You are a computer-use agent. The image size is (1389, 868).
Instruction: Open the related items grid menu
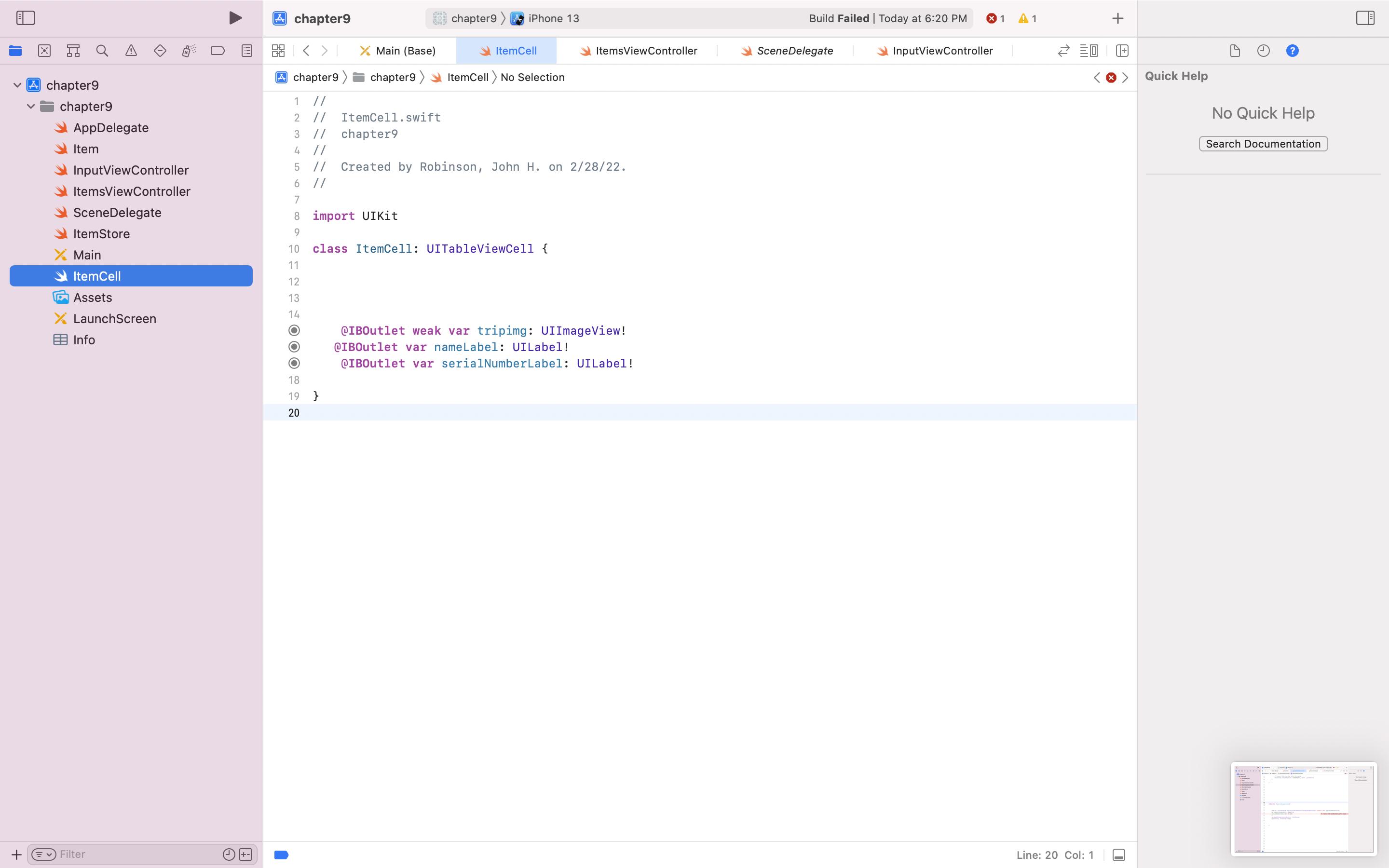(x=278, y=51)
